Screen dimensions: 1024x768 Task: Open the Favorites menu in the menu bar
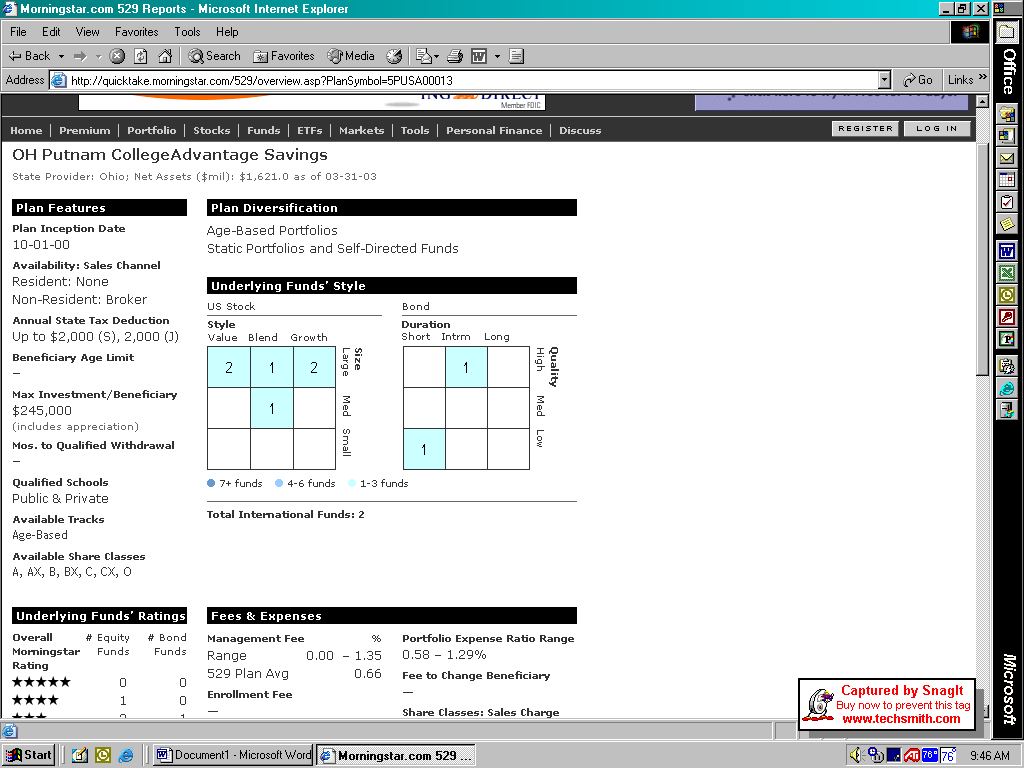coord(136,32)
